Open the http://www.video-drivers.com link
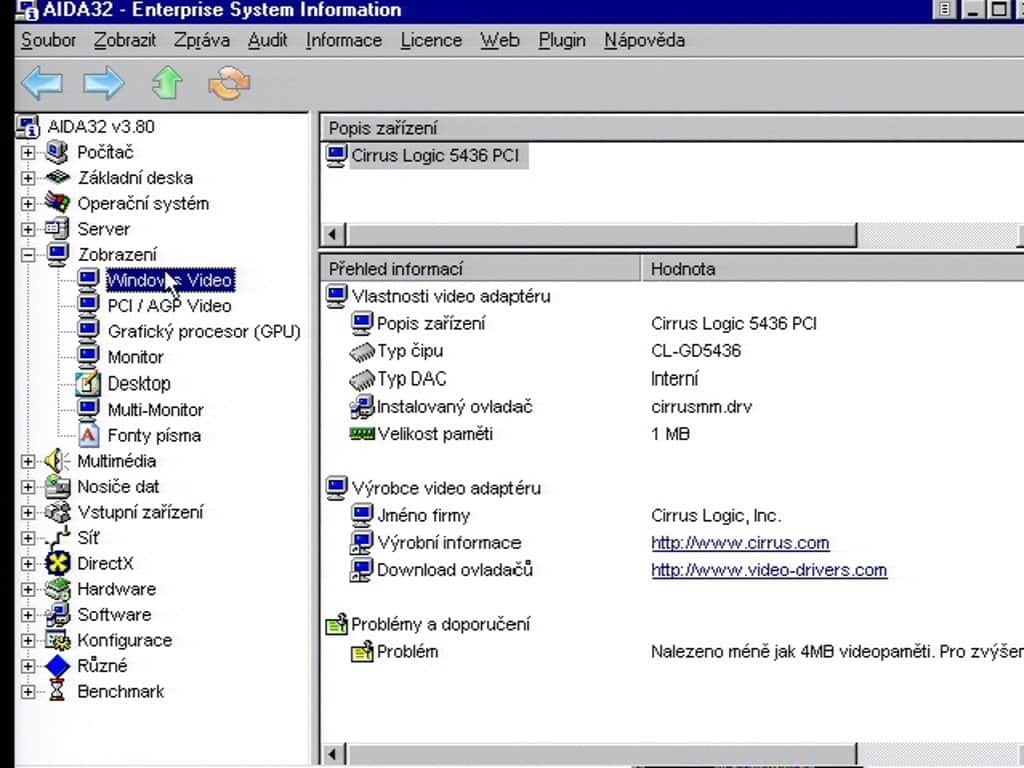Screen dimensions: 1024x768 point(769,570)
